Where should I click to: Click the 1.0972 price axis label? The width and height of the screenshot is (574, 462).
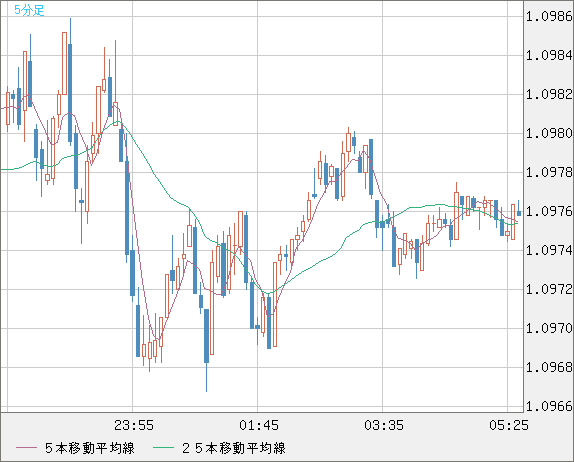(x=549, y=289)
